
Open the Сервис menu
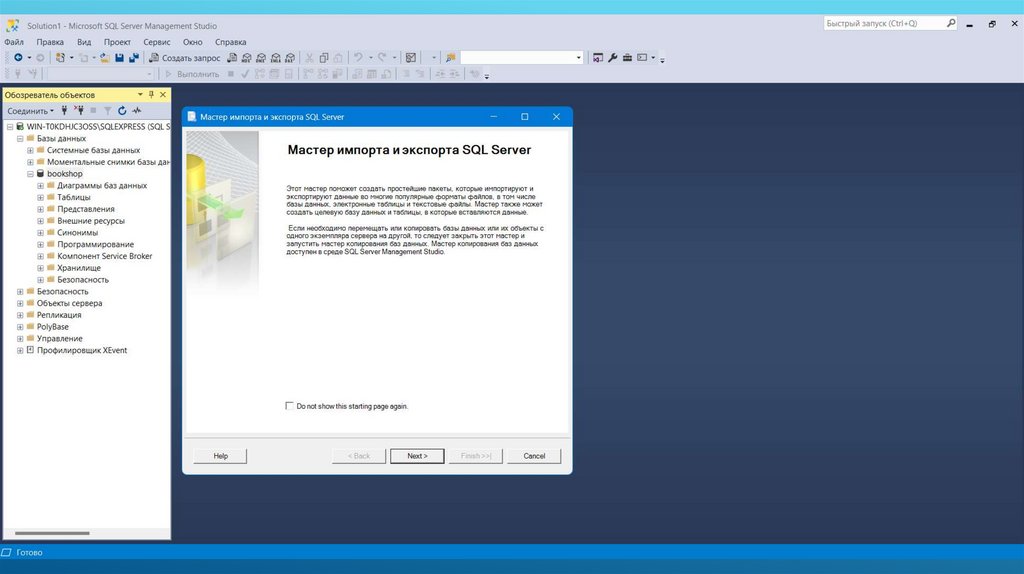pyautogui.click(x=157, y=42)
